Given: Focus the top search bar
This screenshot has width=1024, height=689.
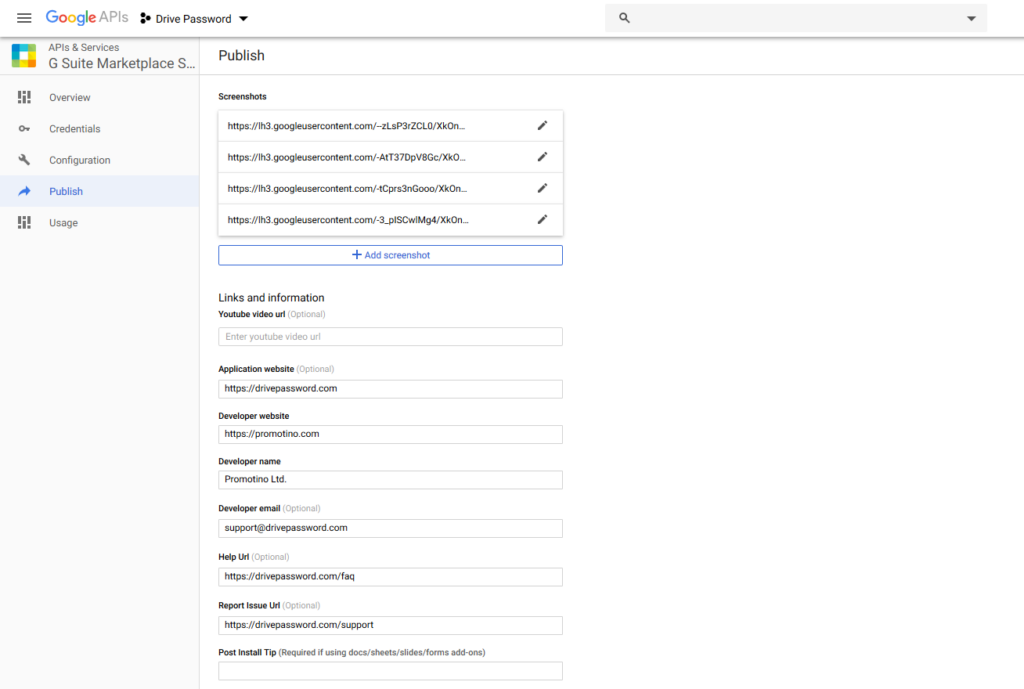Looking at the screenshot, I should [x=795, y=18].
